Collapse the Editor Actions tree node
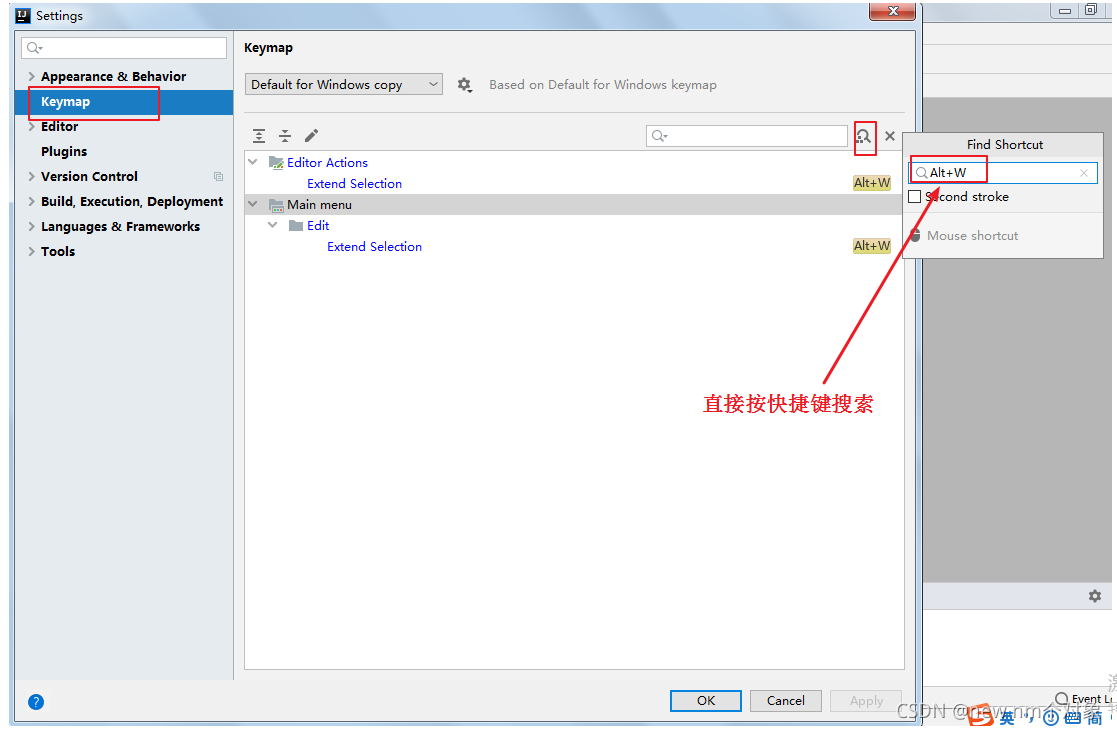 click(x=253, y=162)
